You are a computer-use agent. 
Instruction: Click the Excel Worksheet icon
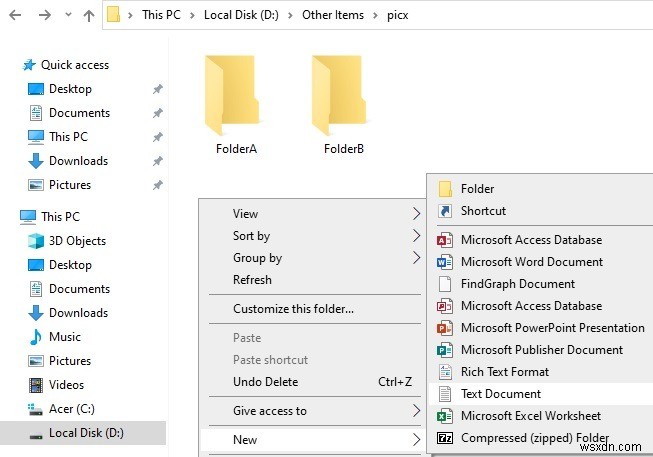(x=445, y=416)
